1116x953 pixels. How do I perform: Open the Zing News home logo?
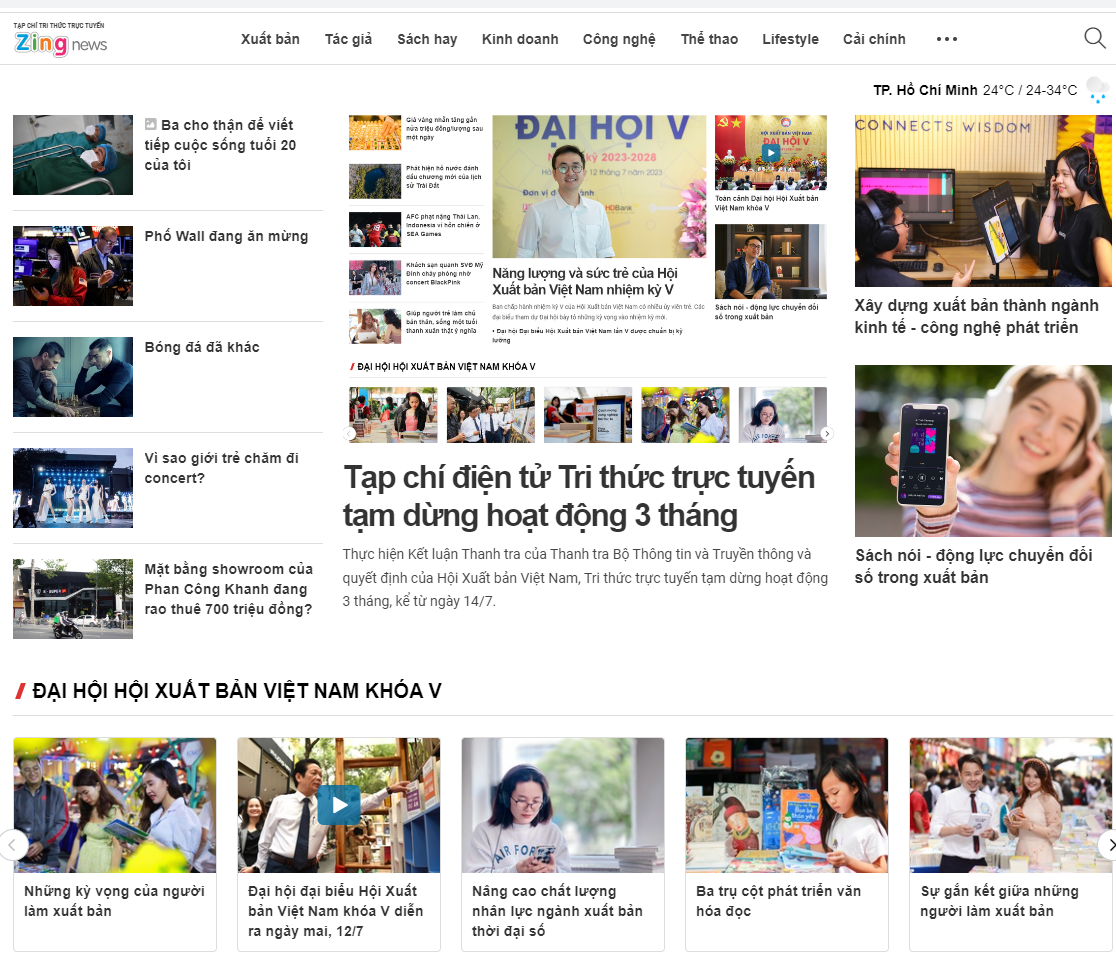pyautogui.click(x=59, y=42)
